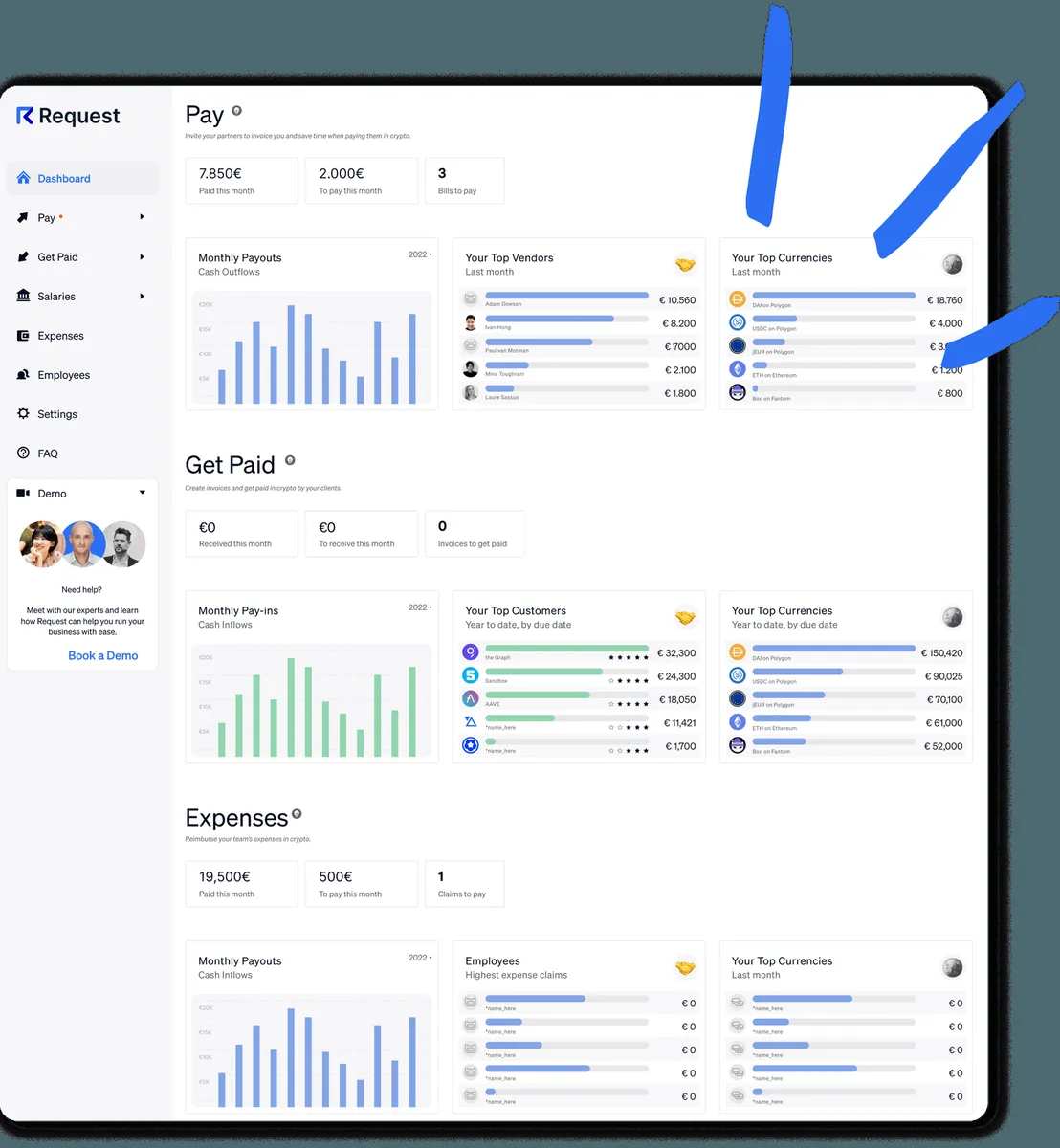Collapse the Demo panel arrow
Screen dimensions: 1060x1148
click(x=142, y=493)
